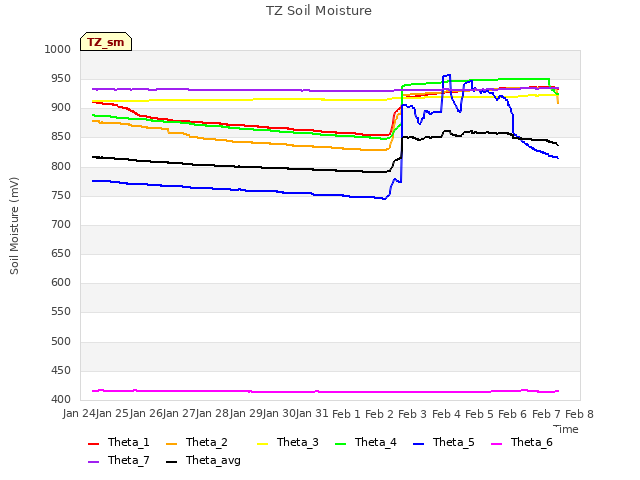Click the 800 y-axis tick value
This screenshot has width=640, height=480.
click(x=61, y=166)
